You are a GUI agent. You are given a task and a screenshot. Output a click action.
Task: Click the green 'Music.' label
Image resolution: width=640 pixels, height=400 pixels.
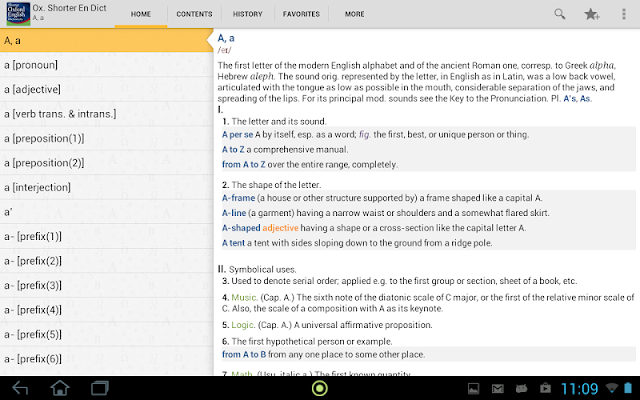click(244, 298)
